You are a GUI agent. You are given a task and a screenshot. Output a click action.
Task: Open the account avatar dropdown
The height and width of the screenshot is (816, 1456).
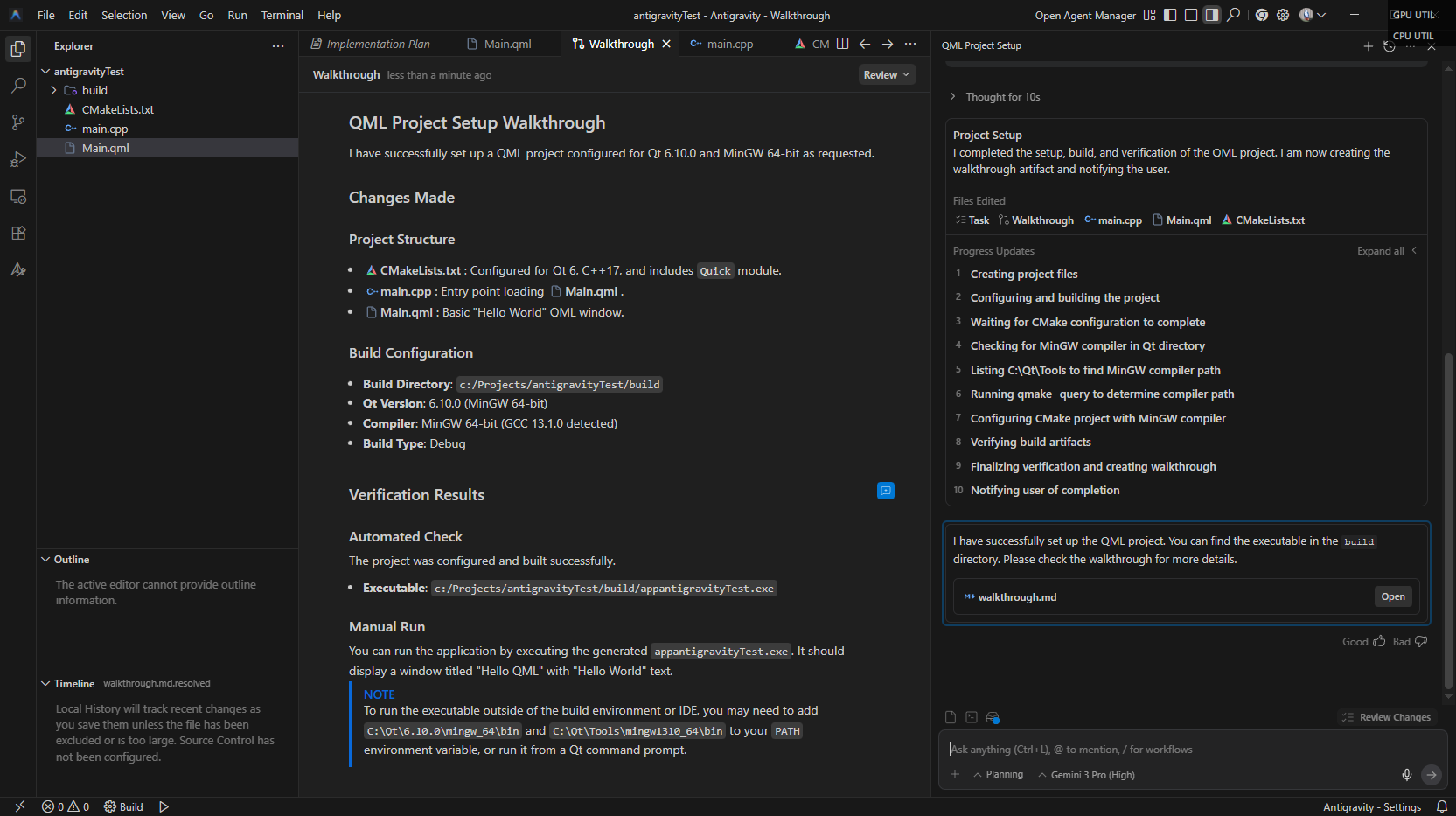pyautogui.click(x=1313, y=15)
